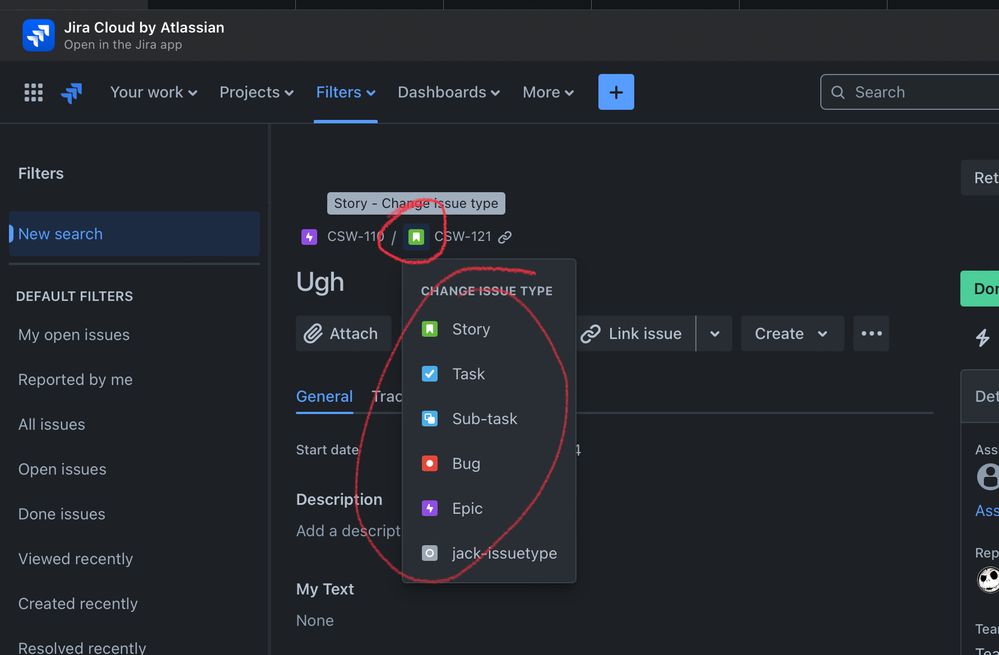Click the DEFAULT FILTERS section heading
Screen dimensions: 999x655
coord(75,296)
